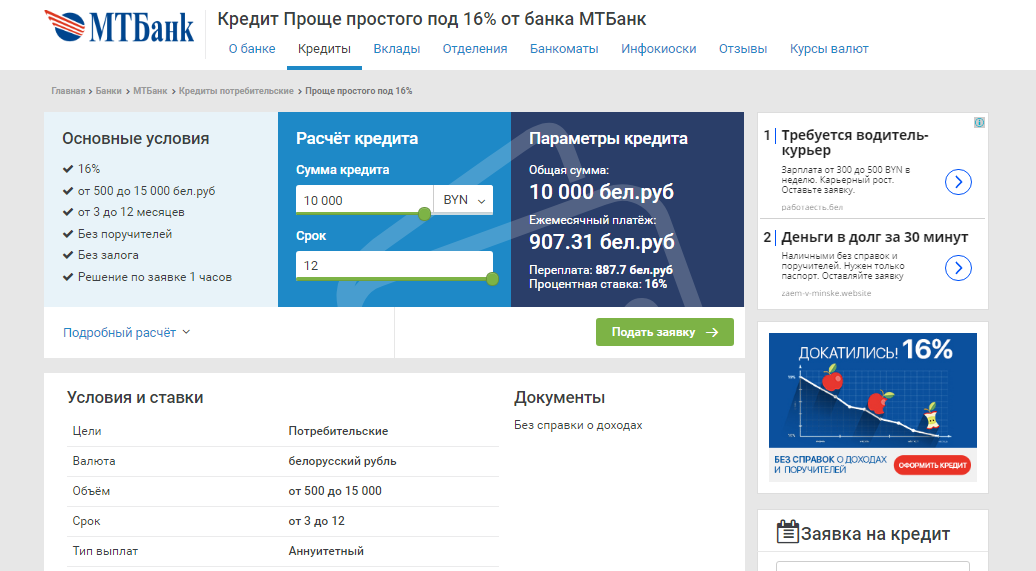Open the BYN currency dropdown
Image resolution: width=1036 pixels, height=571 pixels.
pyautogui.click(x=463, y=200)
